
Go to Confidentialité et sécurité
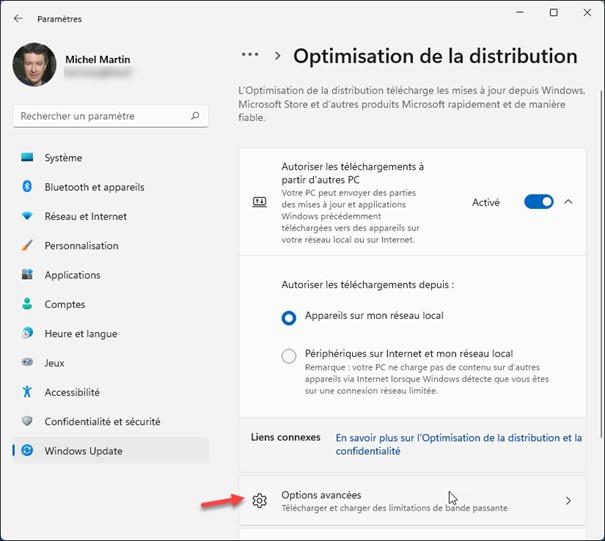click(102, 422)
